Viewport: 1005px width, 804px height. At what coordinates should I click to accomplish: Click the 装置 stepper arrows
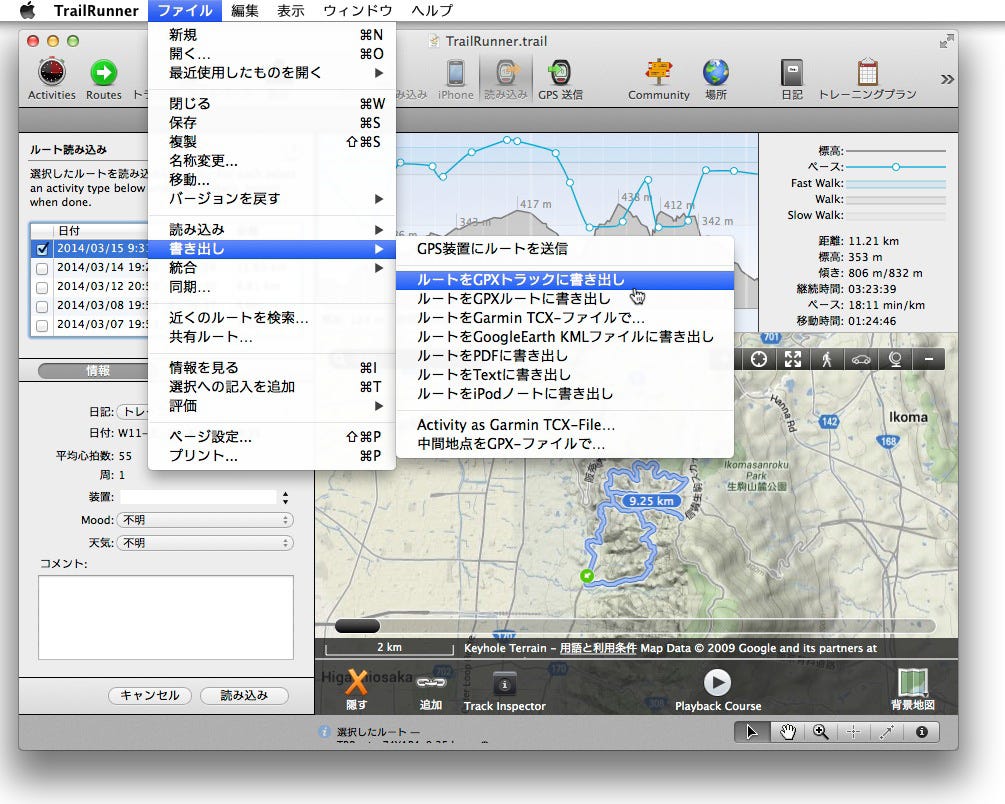pos(285,497)
